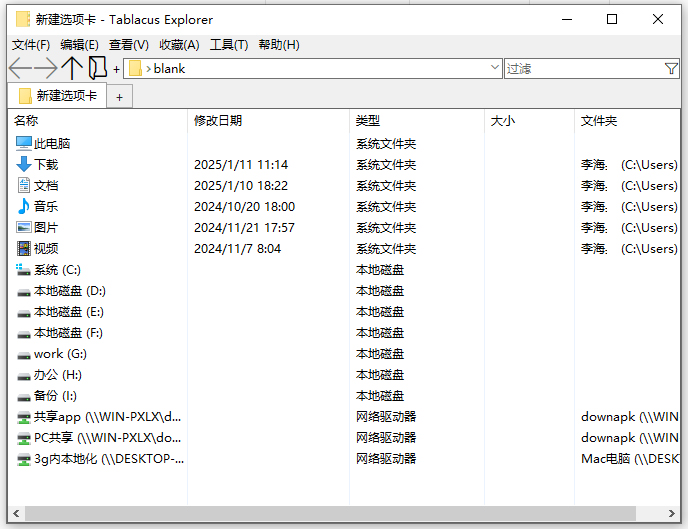Click the scrollbar left arrow
The width and height of the screenshot is (688, 529).
pyautogui.click(x=16, y=513)
